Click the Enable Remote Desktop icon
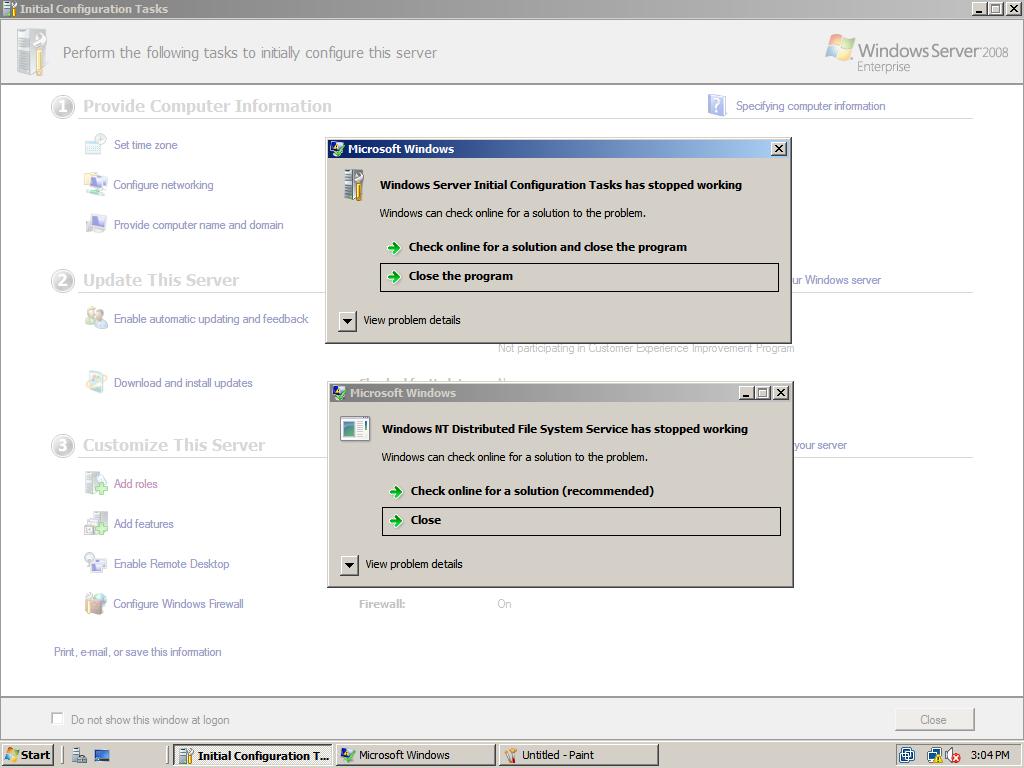Viewport: 1024px width, 768px height. [95, 563]
